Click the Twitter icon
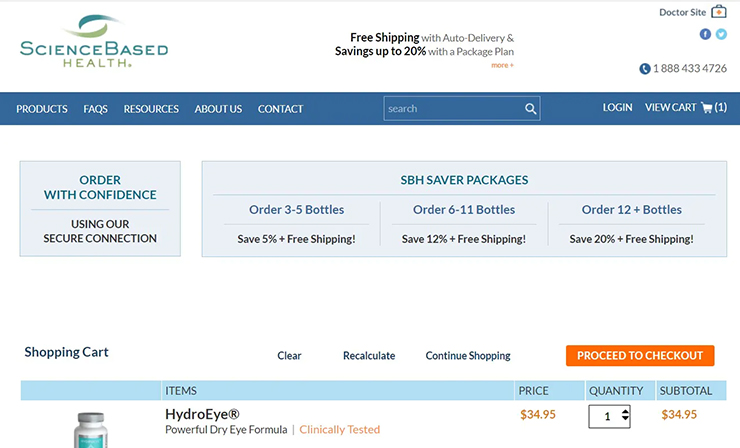The height and width of the screenshot is (448, 740). click(721, 34)
